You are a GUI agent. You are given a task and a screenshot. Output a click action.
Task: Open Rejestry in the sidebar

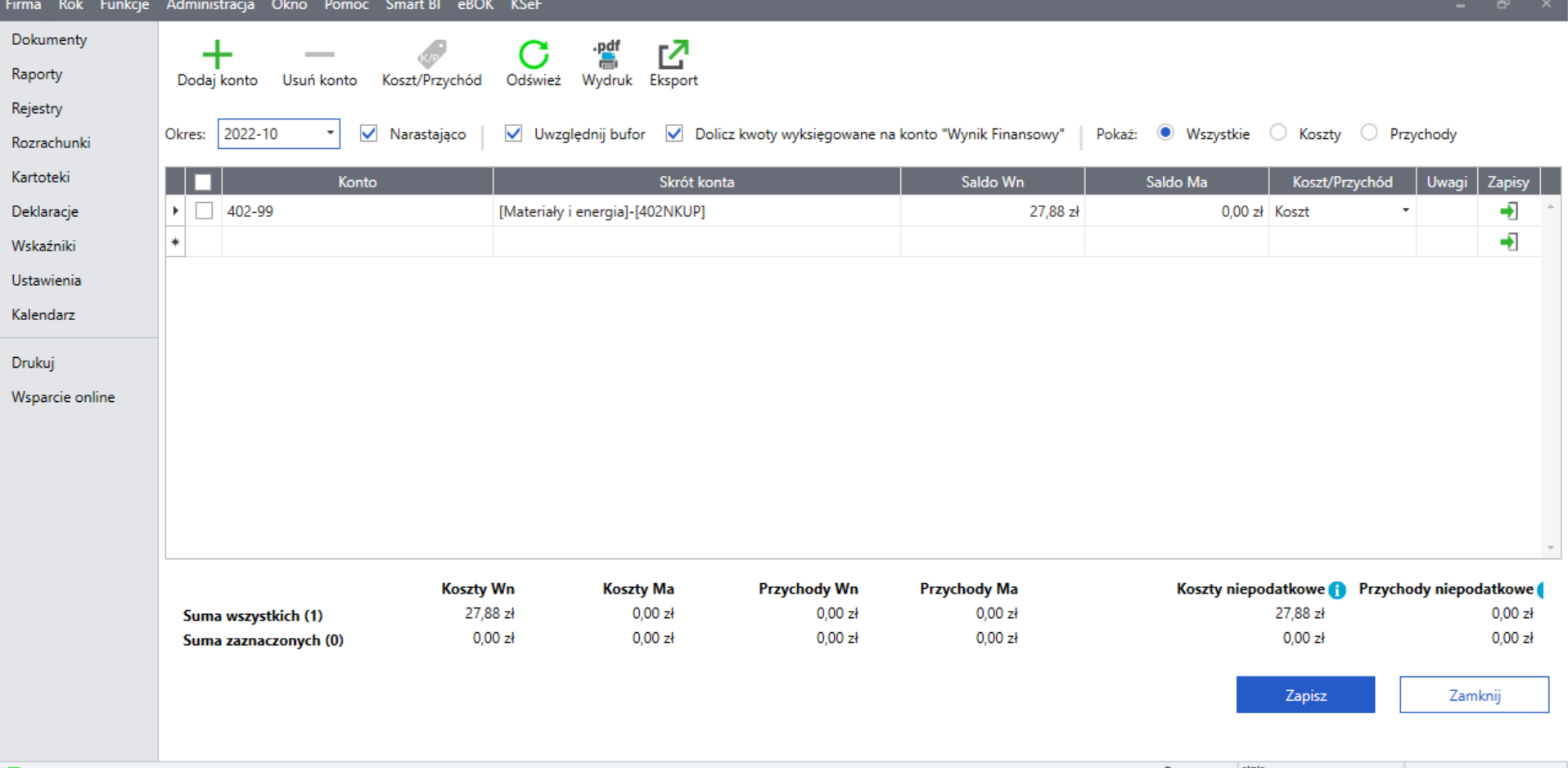37,108
